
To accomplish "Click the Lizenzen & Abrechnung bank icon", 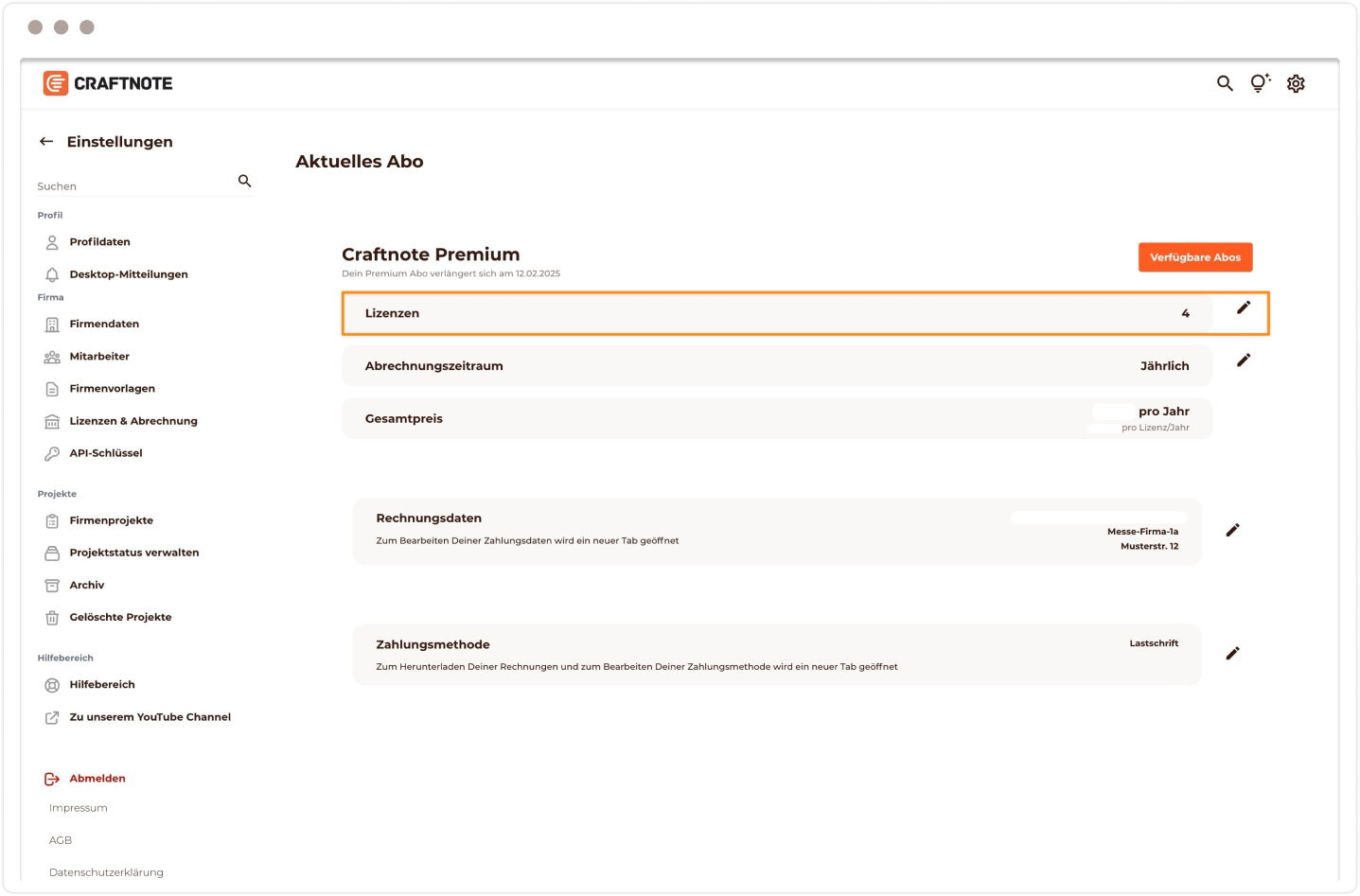I will tap(52, 421).
